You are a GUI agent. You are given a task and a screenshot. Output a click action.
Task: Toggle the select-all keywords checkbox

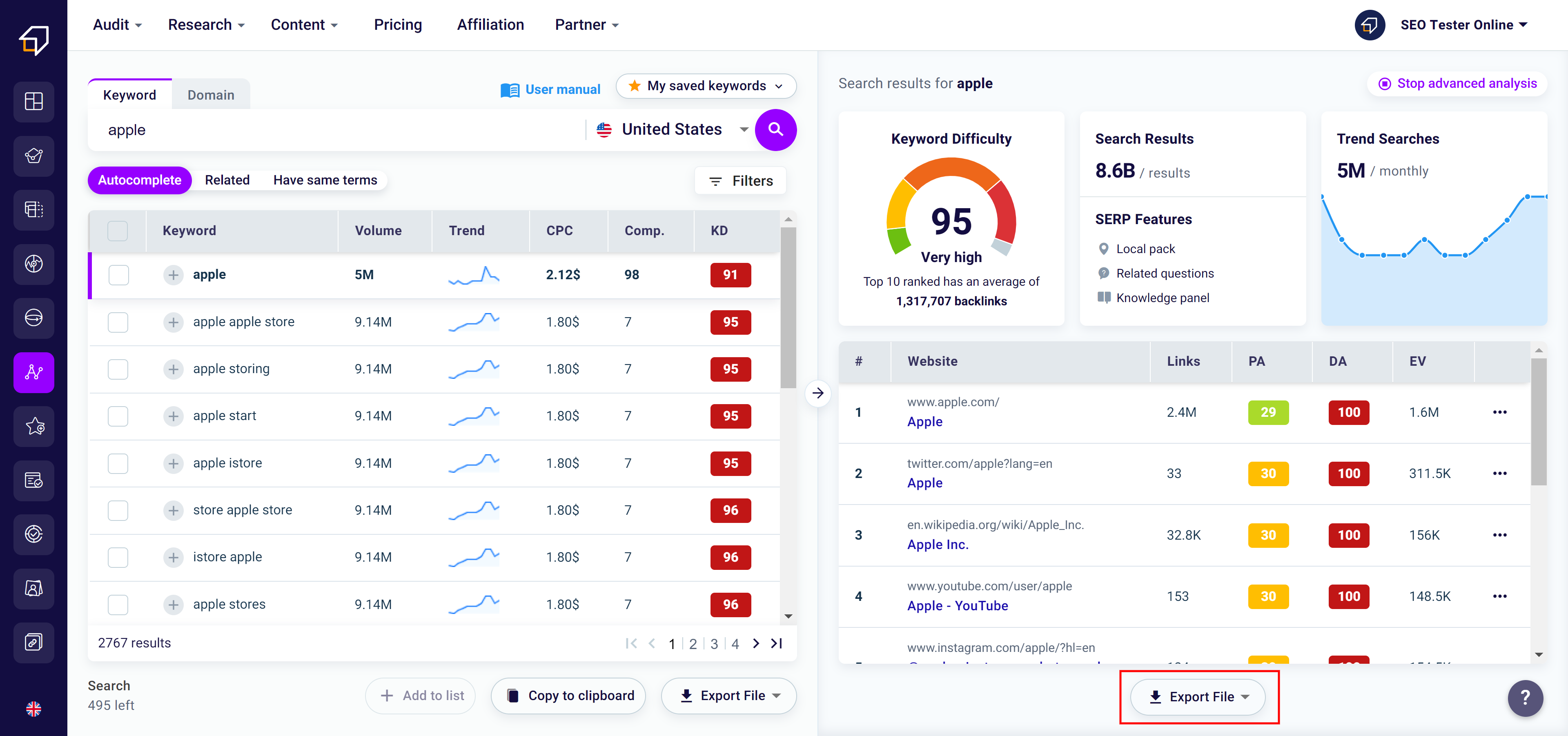(118, 231)
